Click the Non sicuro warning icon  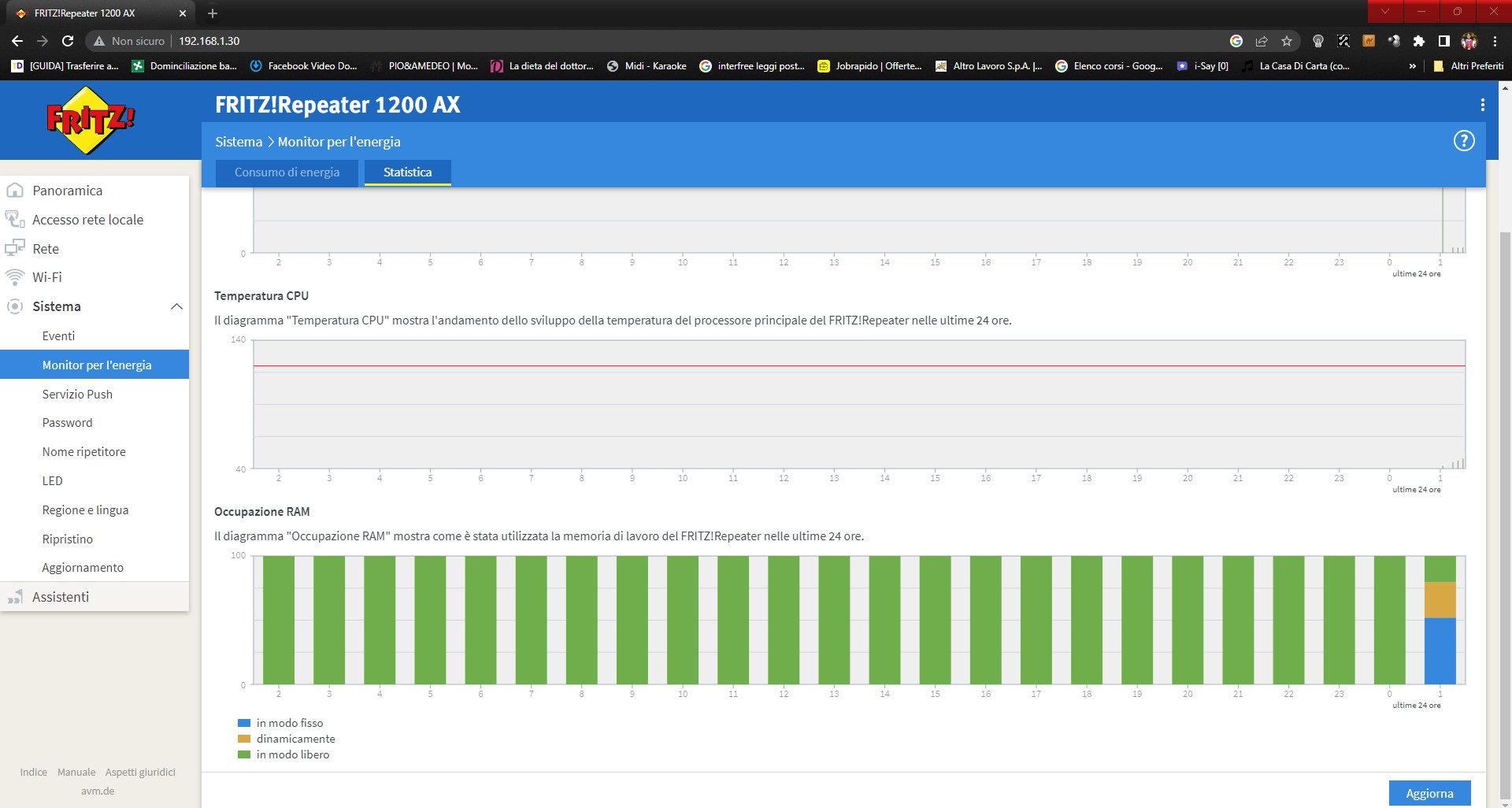click(99, 41)
